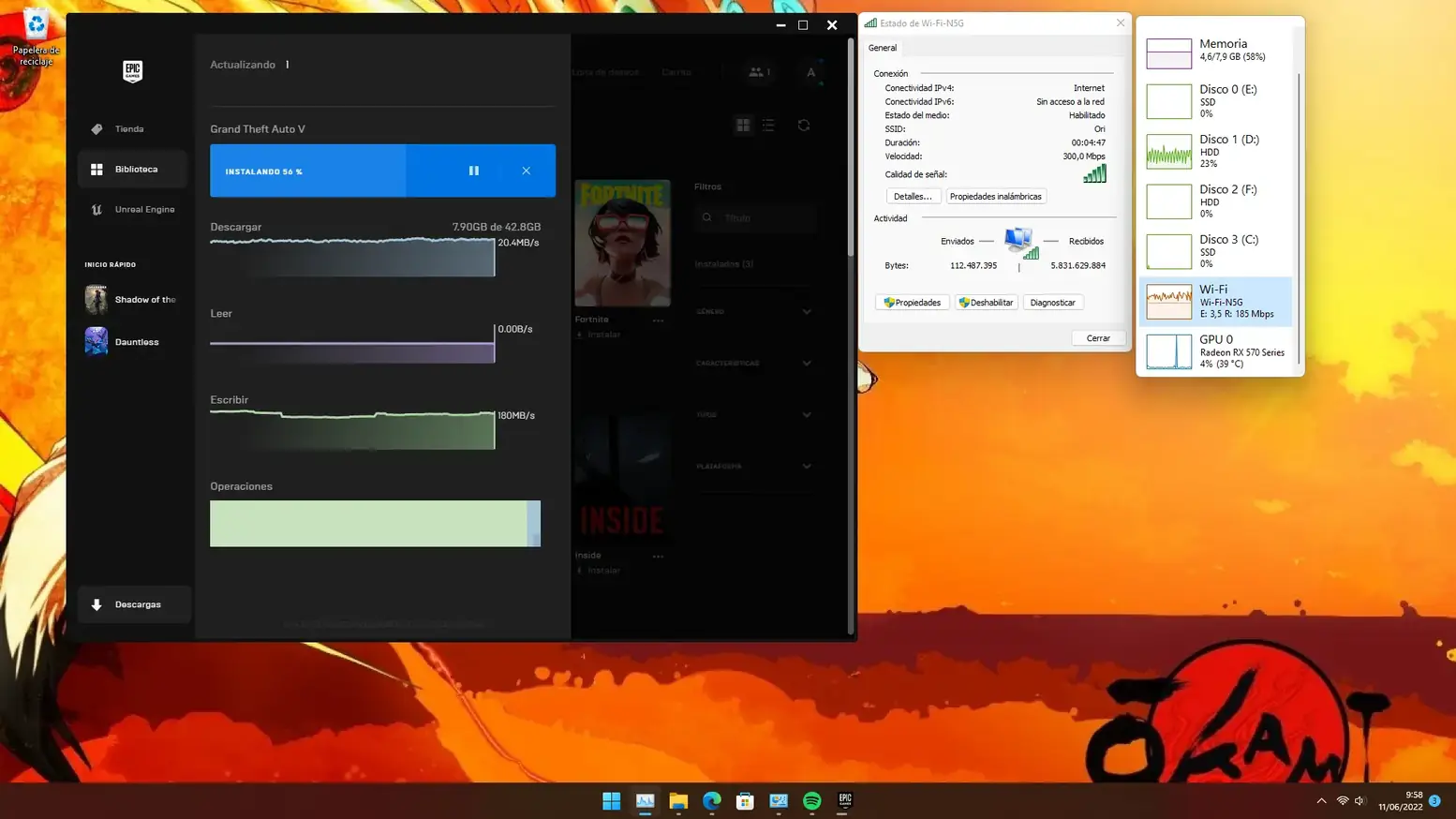Open Inside game thumbnail
Screen dimensions: 1456x819
[622, 480]
